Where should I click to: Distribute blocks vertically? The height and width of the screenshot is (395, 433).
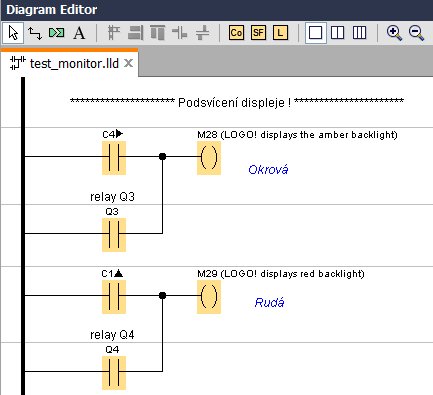point(202,33)
